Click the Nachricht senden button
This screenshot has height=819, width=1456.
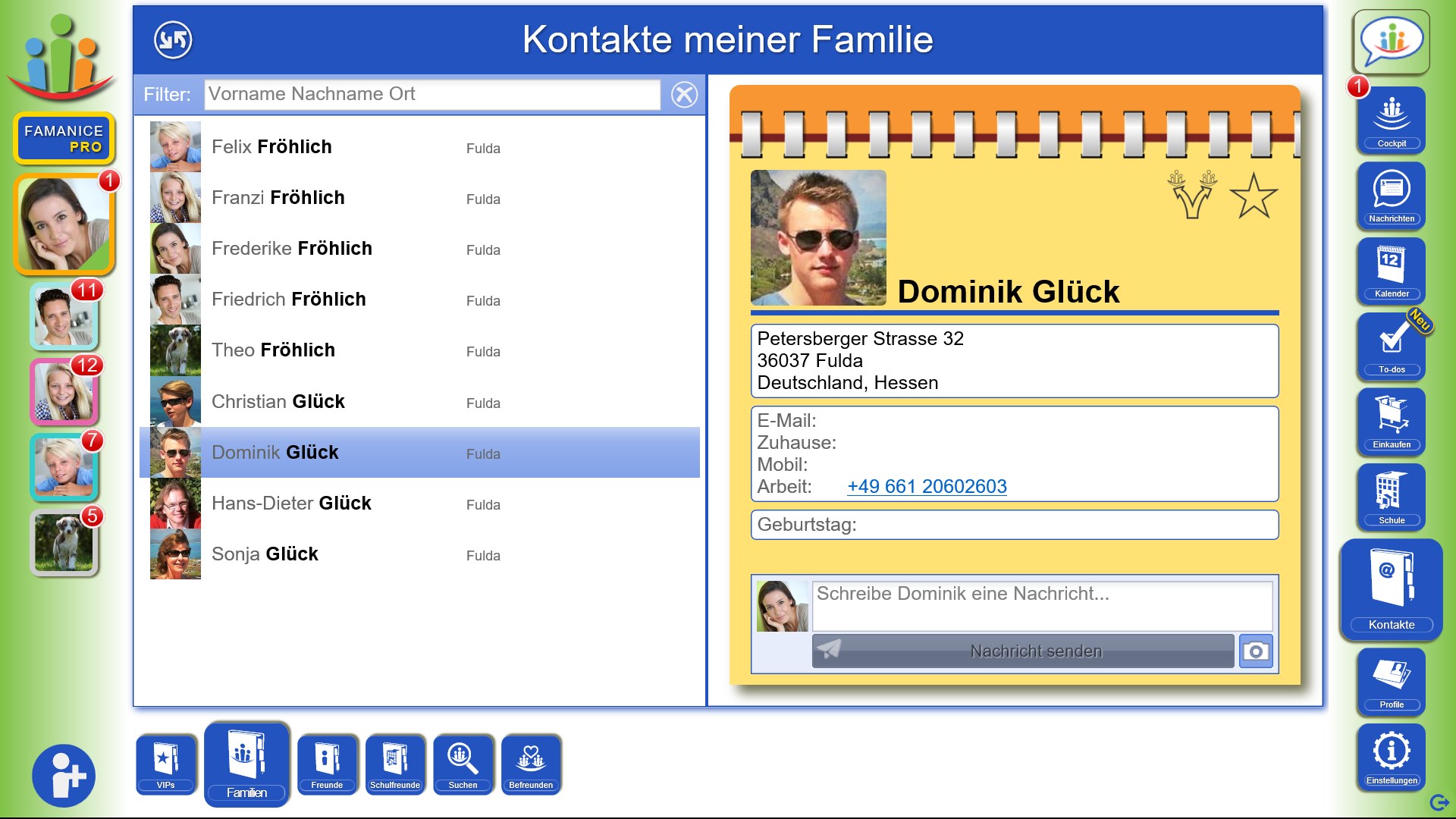[x=1022, y=651]
